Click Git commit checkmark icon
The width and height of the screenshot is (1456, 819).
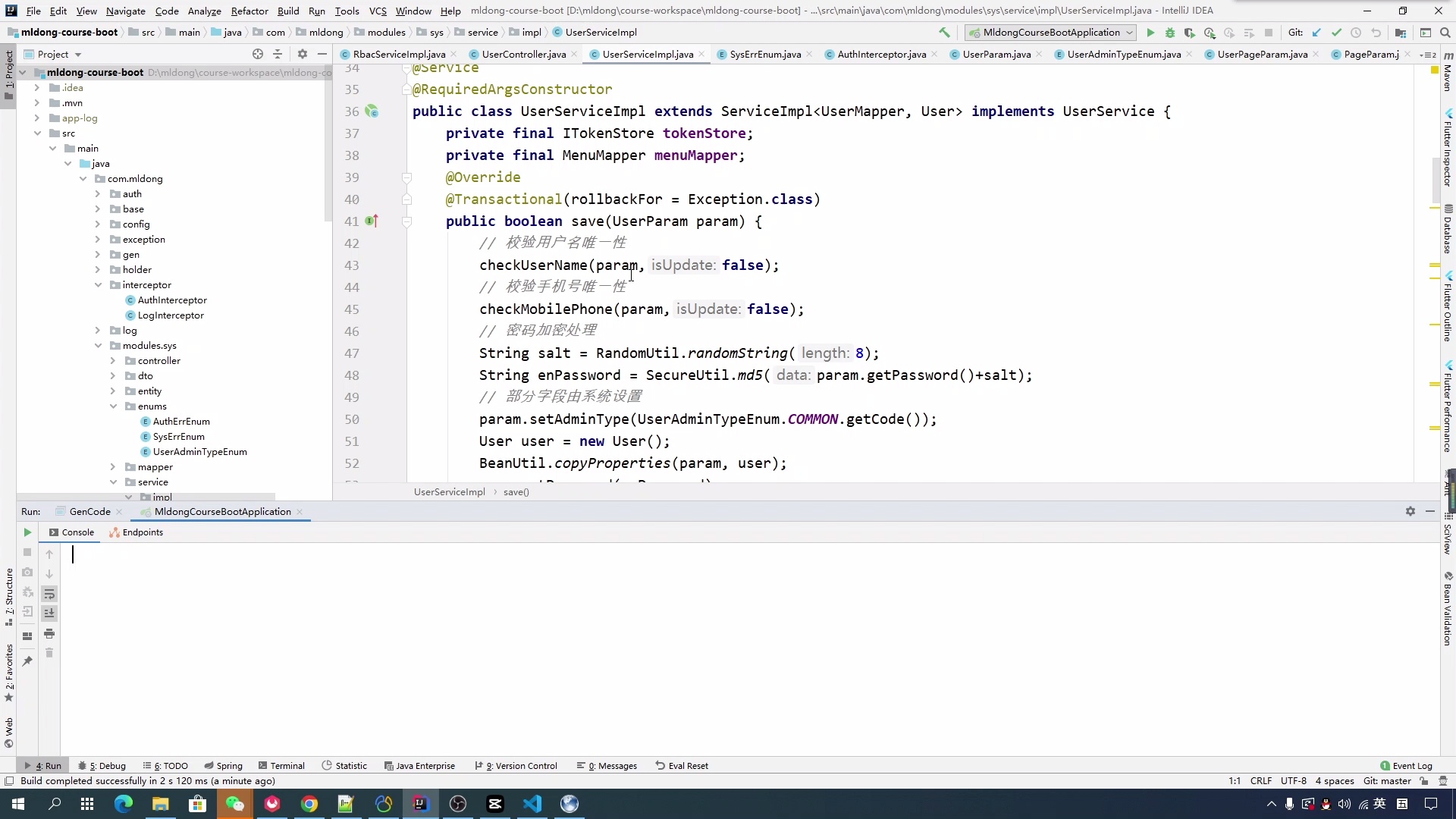pyautogui.click(x=1336, y=33)
